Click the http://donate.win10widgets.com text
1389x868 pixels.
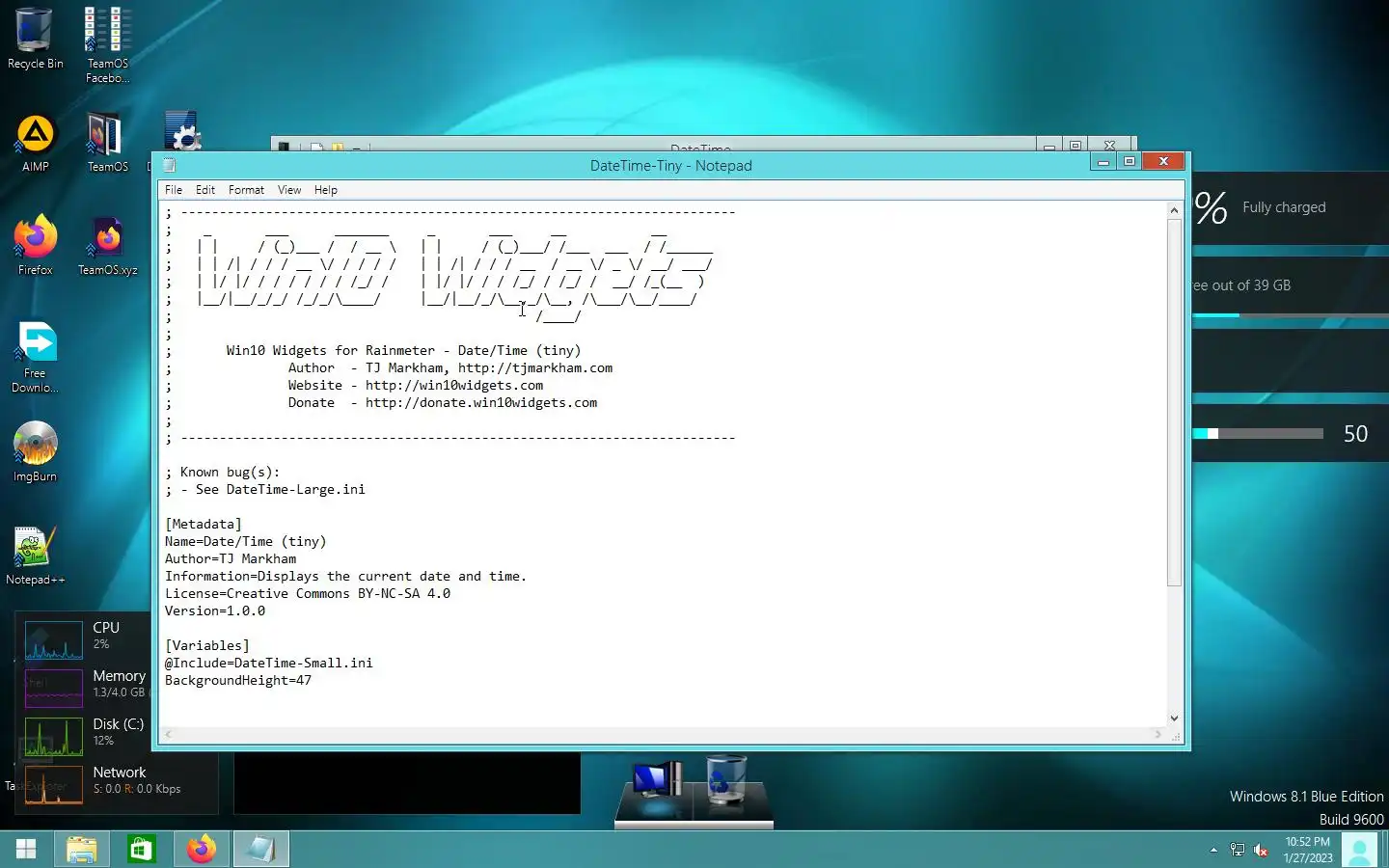coord(481,402)
